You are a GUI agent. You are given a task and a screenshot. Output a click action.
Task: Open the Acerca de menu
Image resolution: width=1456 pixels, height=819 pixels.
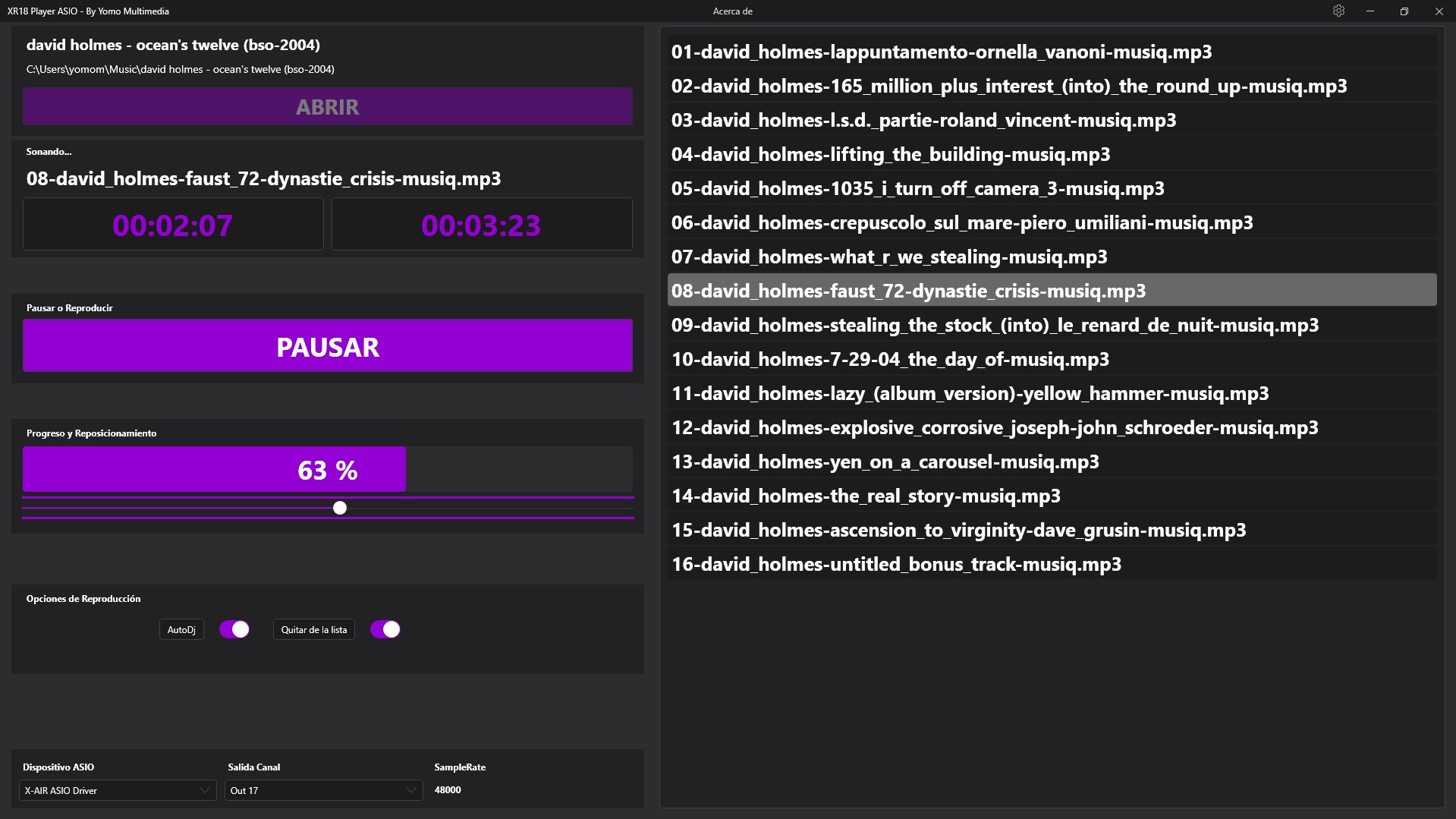pos(732,11)
